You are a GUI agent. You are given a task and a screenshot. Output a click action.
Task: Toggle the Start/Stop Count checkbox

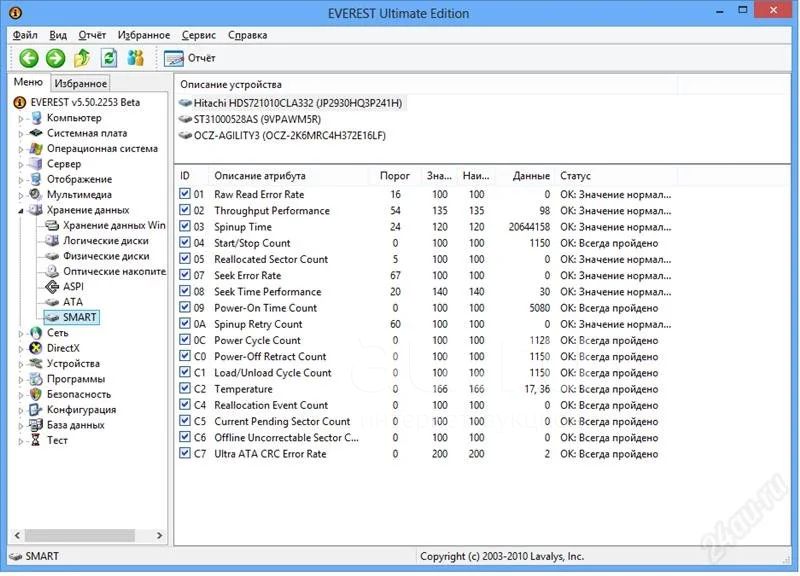(x=185, y=243)
